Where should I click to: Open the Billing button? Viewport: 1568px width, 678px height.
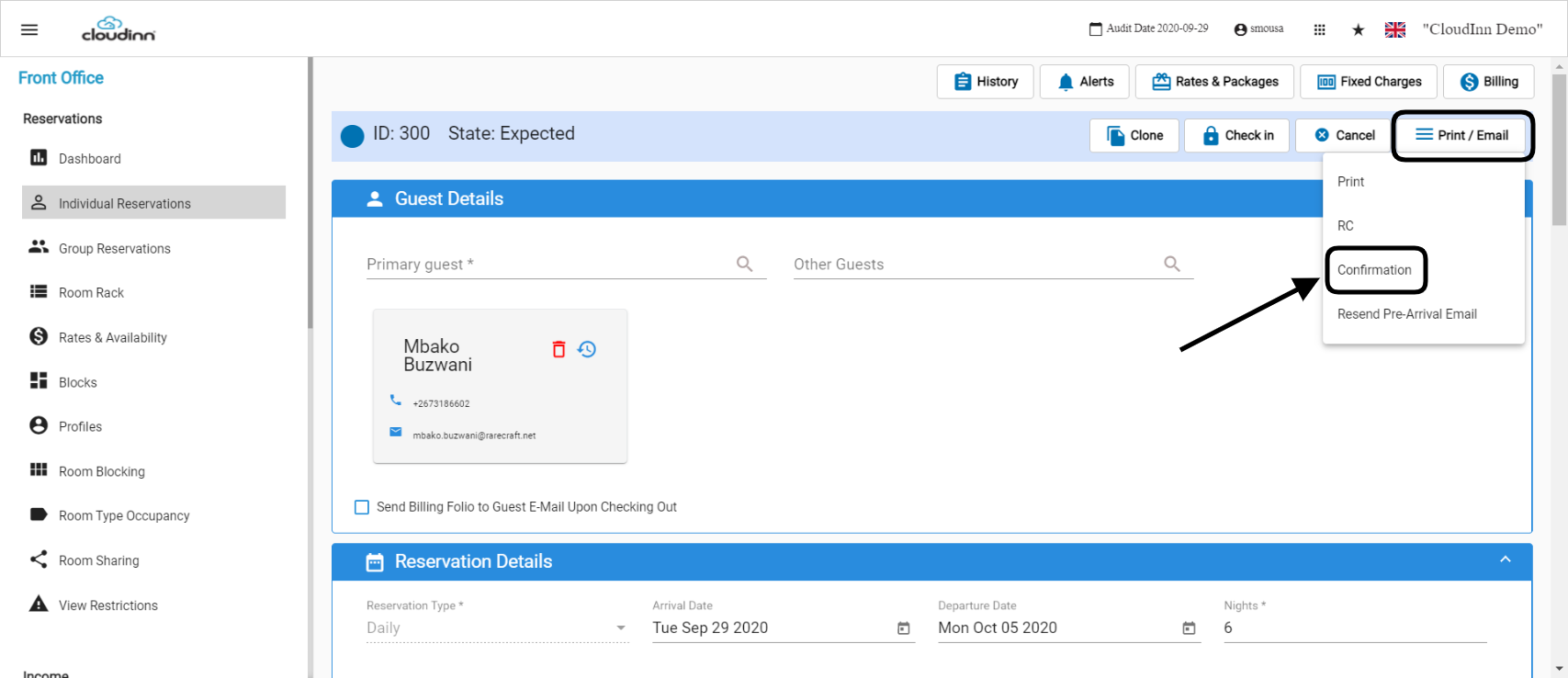pos(1489,82)
